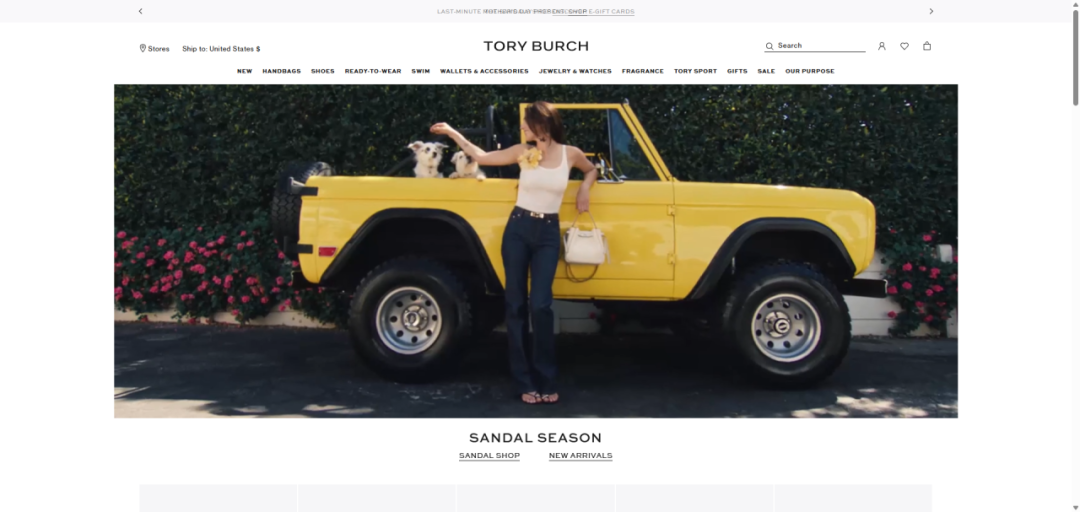
Task: Open the wishlist heart icon
Action: pyautogui.click(x=904, y=46)
